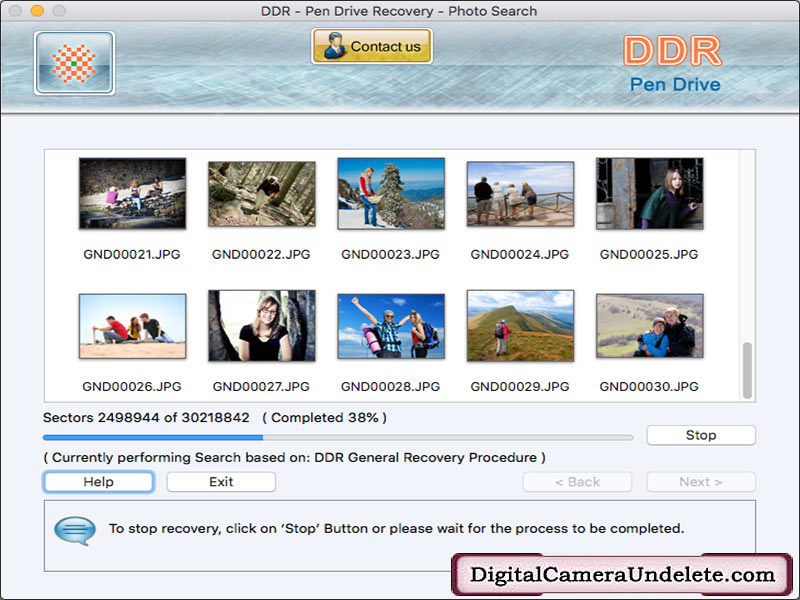Click the Back navigation button
The width and height of the screenshot is (800, 600).
(577, 482)
